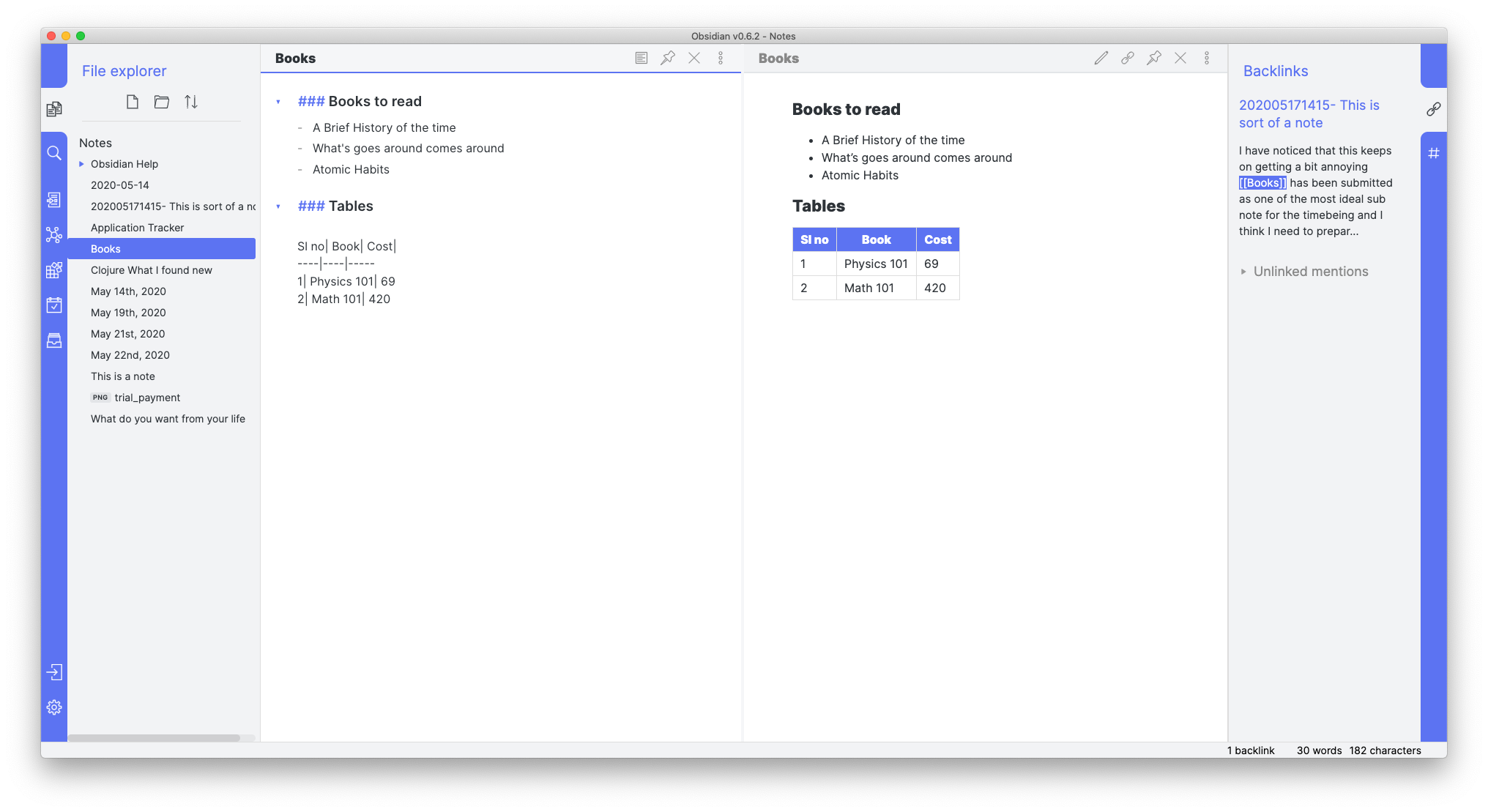Open more options for Books preview pane
Screen dimensions: 1488x812
pyautogui.click(x=1207, y=58)
